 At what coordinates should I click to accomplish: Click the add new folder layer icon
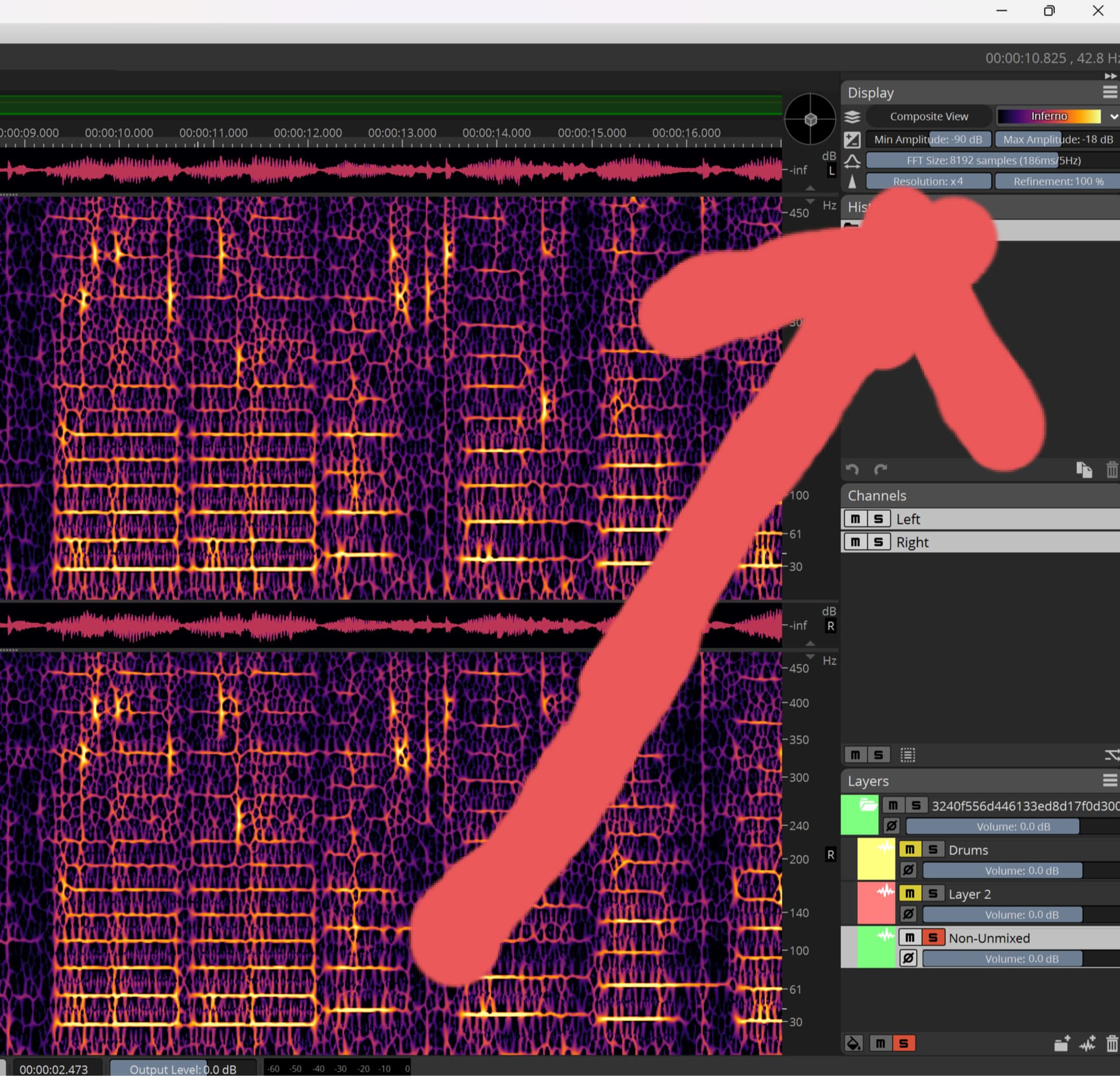1062,1043
